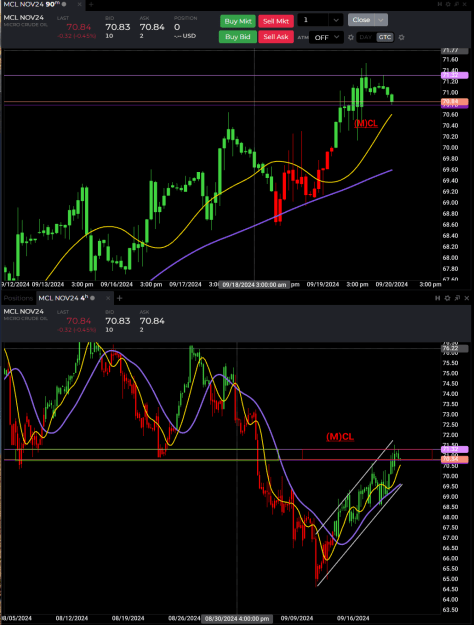Click the bottom chart bid price 70.83

tap(118, 321)
